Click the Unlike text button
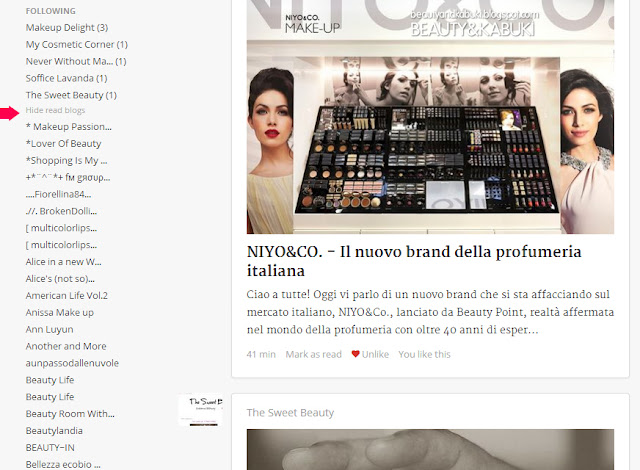 pyautogui.click(x=375, y=354)
